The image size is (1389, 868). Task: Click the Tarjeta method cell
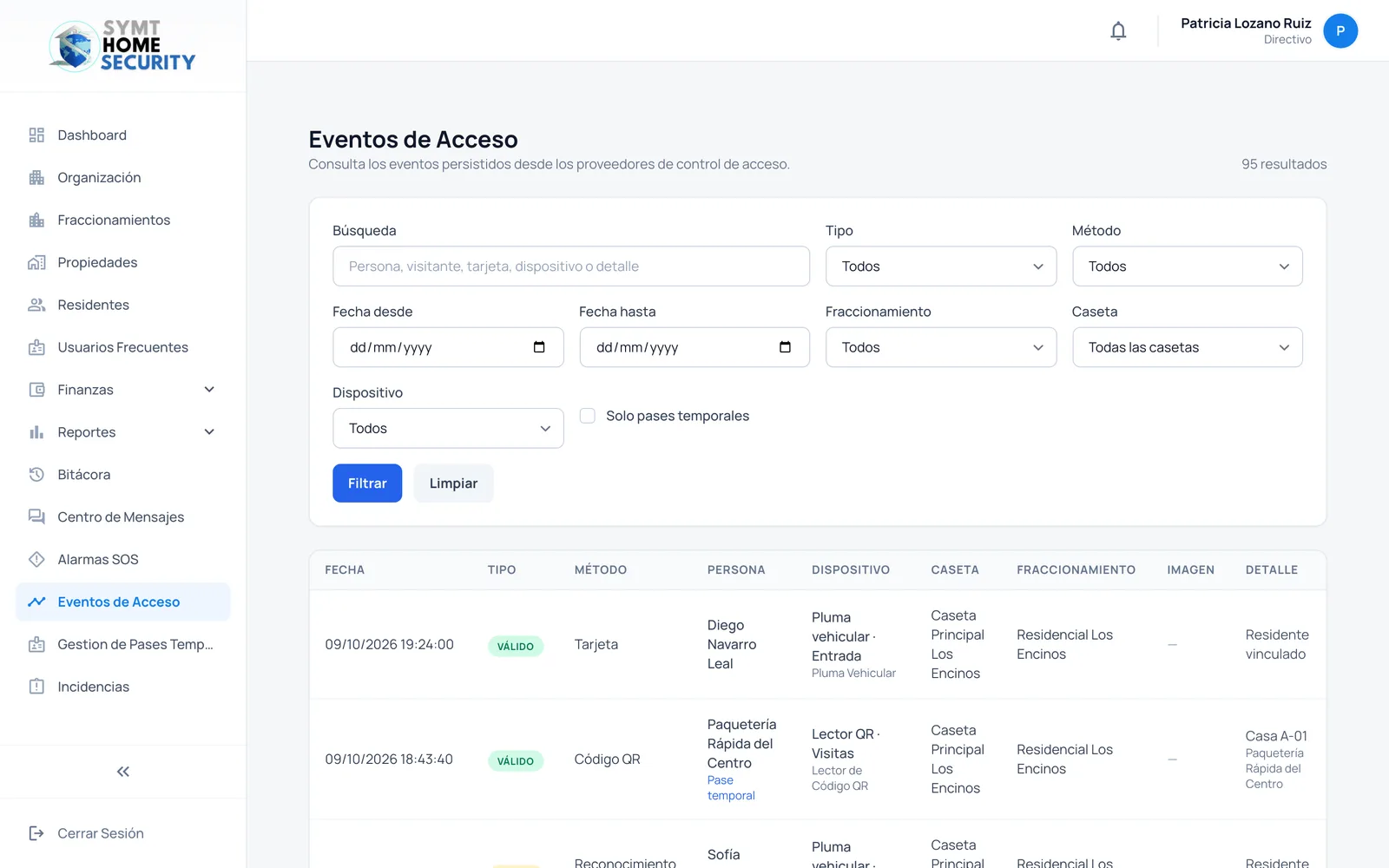tap(596, 645)
